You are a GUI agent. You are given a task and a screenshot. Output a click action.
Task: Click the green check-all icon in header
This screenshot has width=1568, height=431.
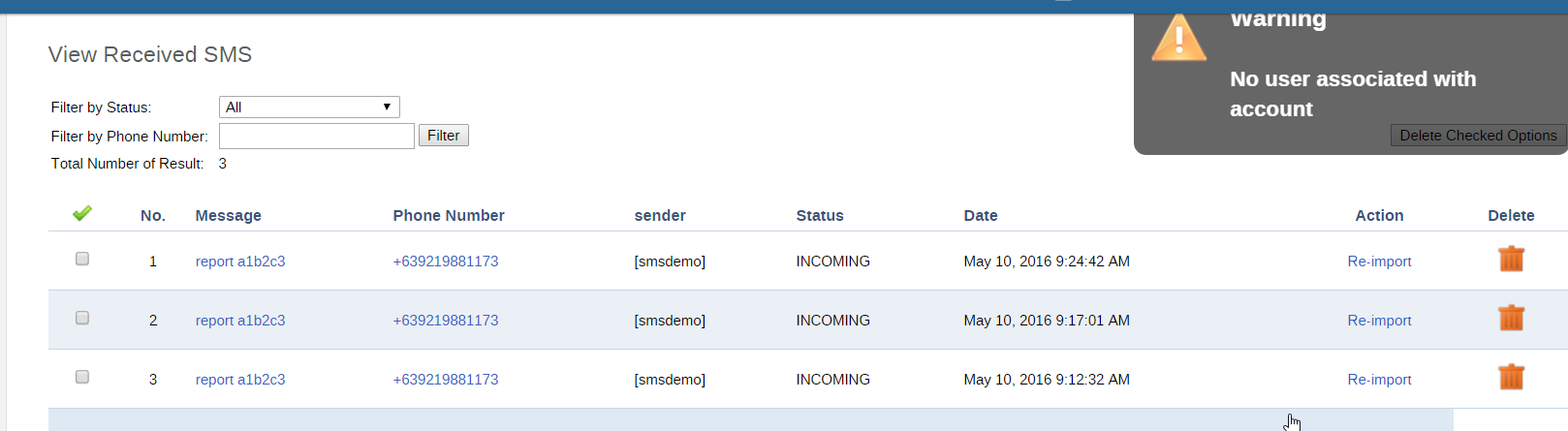(x=82, y=213)
